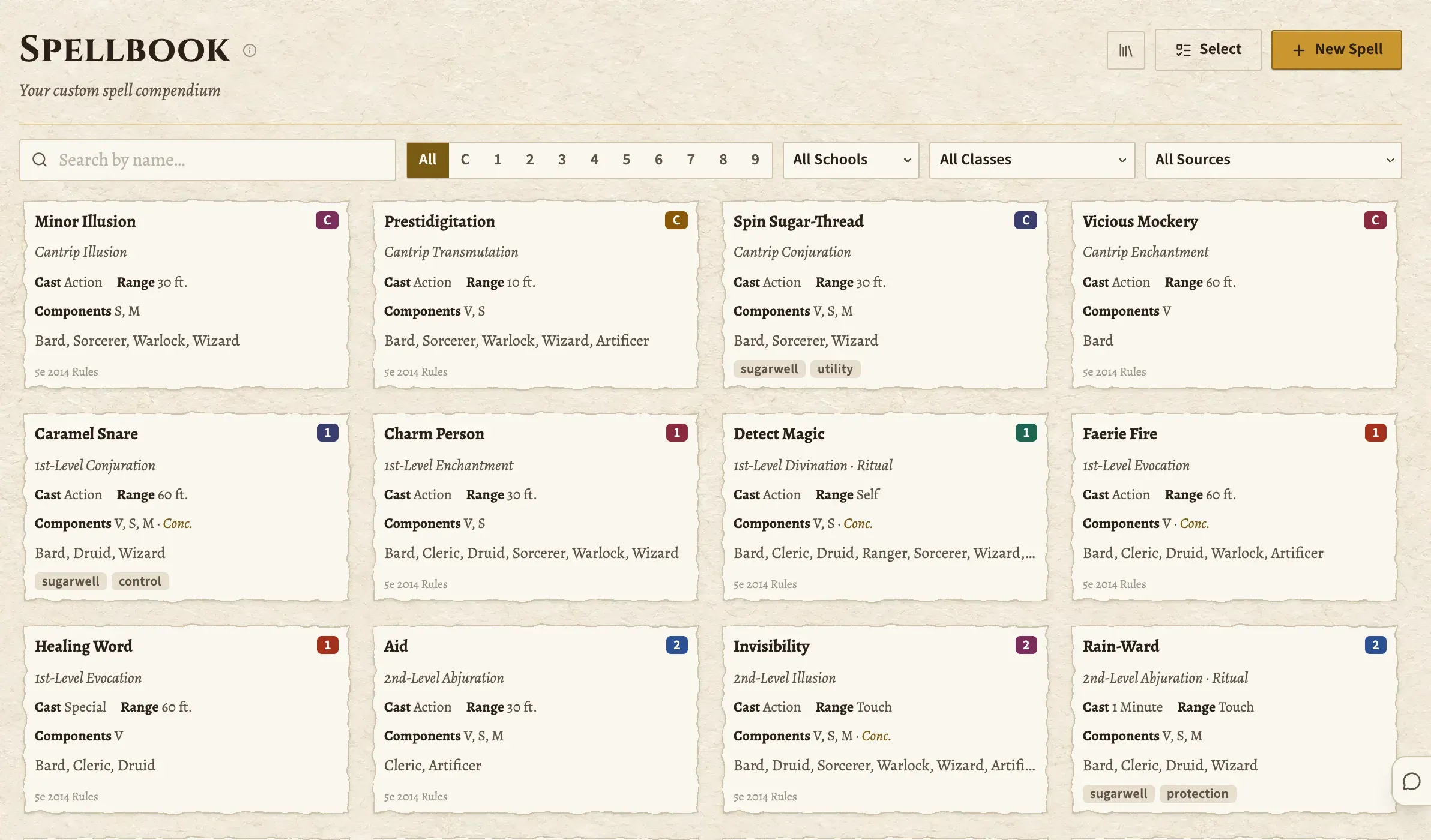The image size is (1431, 840).
Task: Click the level 2 badge on Invisibility
Action: pyautogui.click(x=1026, y=645)
